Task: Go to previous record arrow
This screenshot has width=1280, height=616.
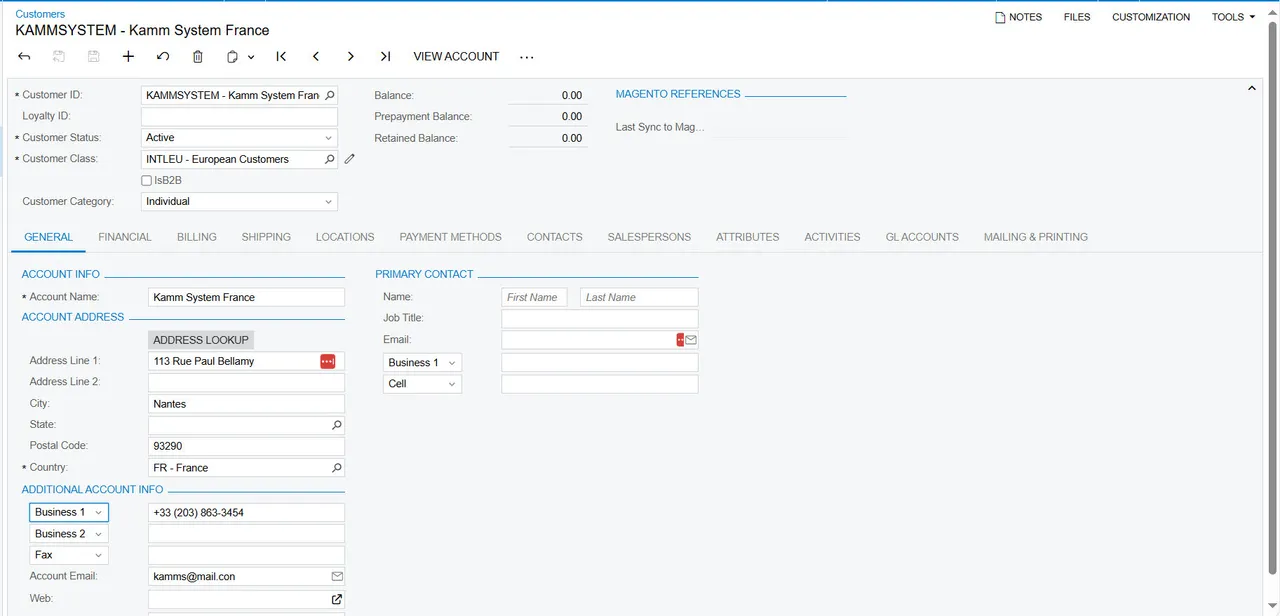Action: (x=316, y=57)
